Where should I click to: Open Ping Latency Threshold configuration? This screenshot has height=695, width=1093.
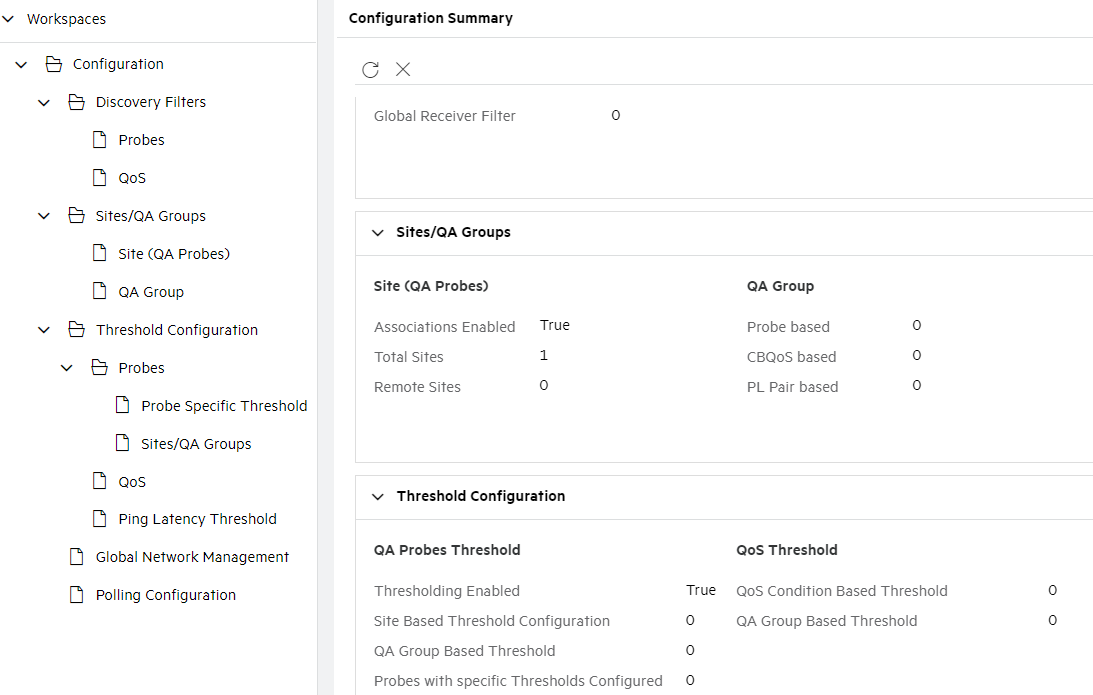tap(194, 518)
